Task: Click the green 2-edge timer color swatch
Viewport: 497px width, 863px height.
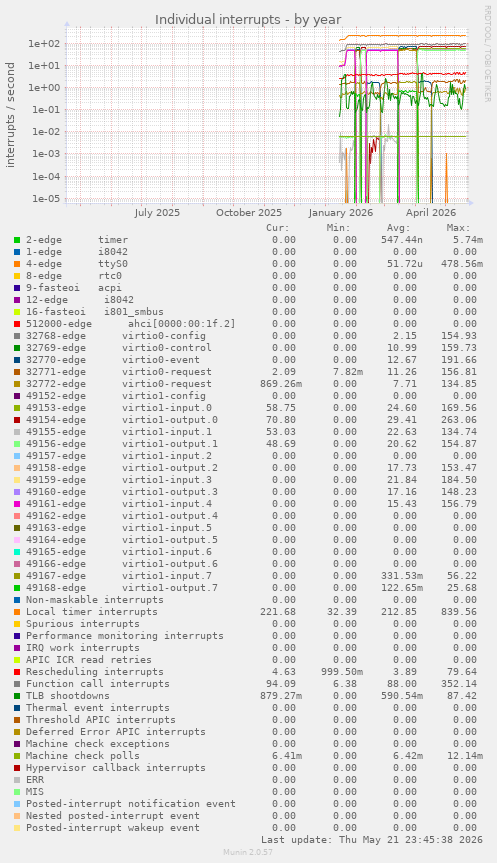Action: (17, 240)
